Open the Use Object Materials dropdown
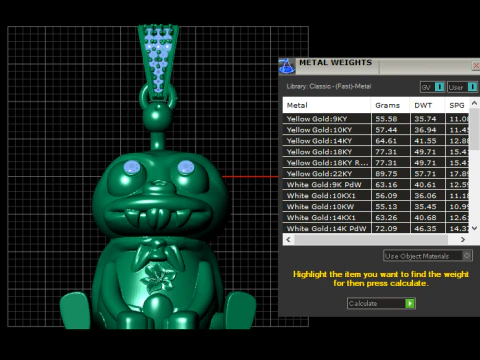Screen dimensions: 480x360 coord(428,256)
